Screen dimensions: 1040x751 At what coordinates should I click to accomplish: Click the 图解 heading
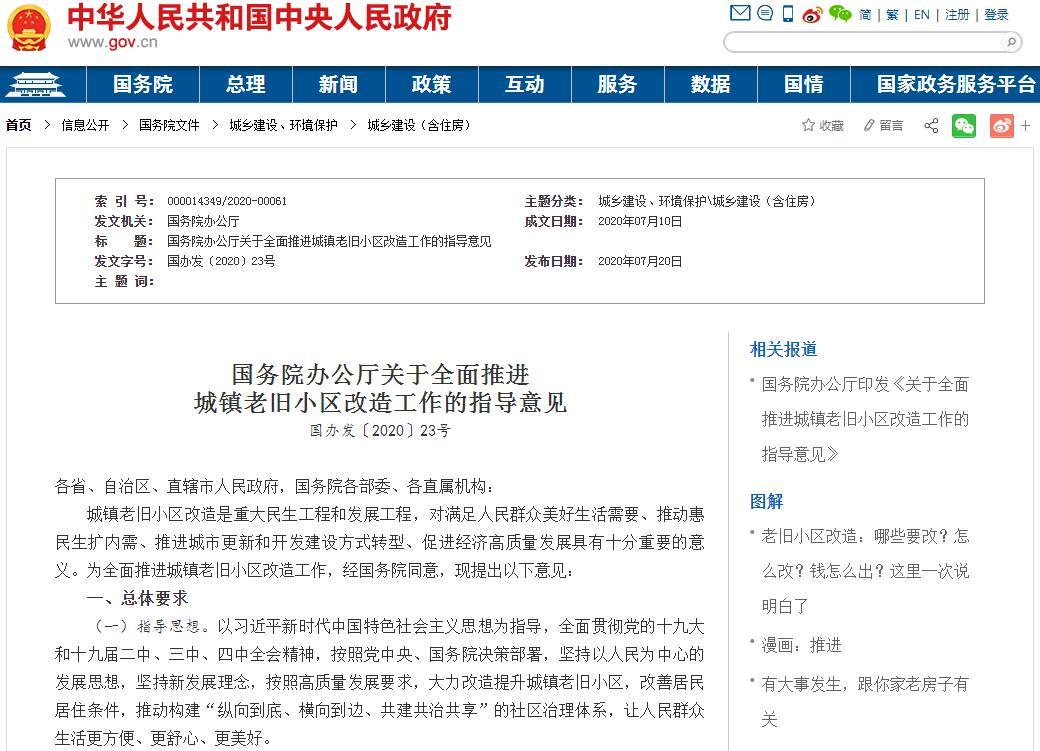(766, 502)
